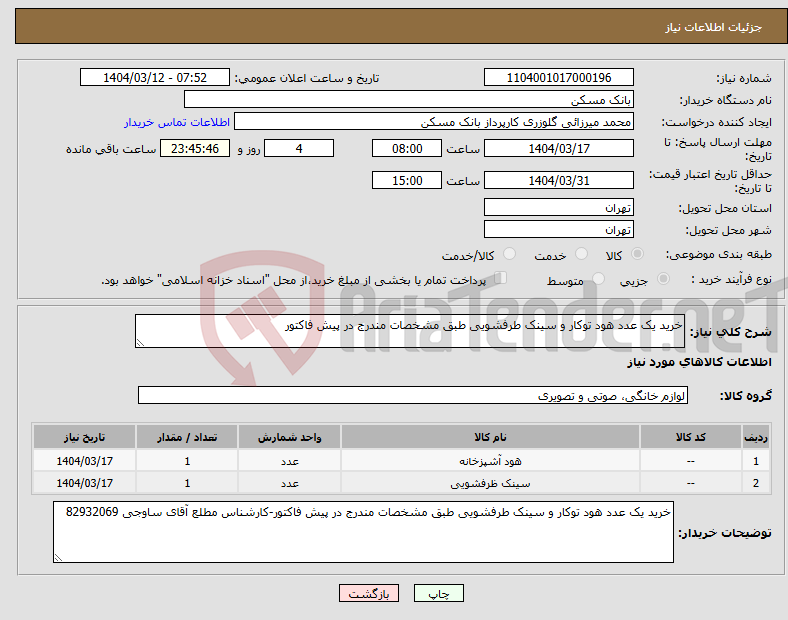The height and width of the screenshot is (620, 788).
Task: Click the unit عدد in هود آشپزخانه row
Action: pyautogui.click(x=289, y=461)
